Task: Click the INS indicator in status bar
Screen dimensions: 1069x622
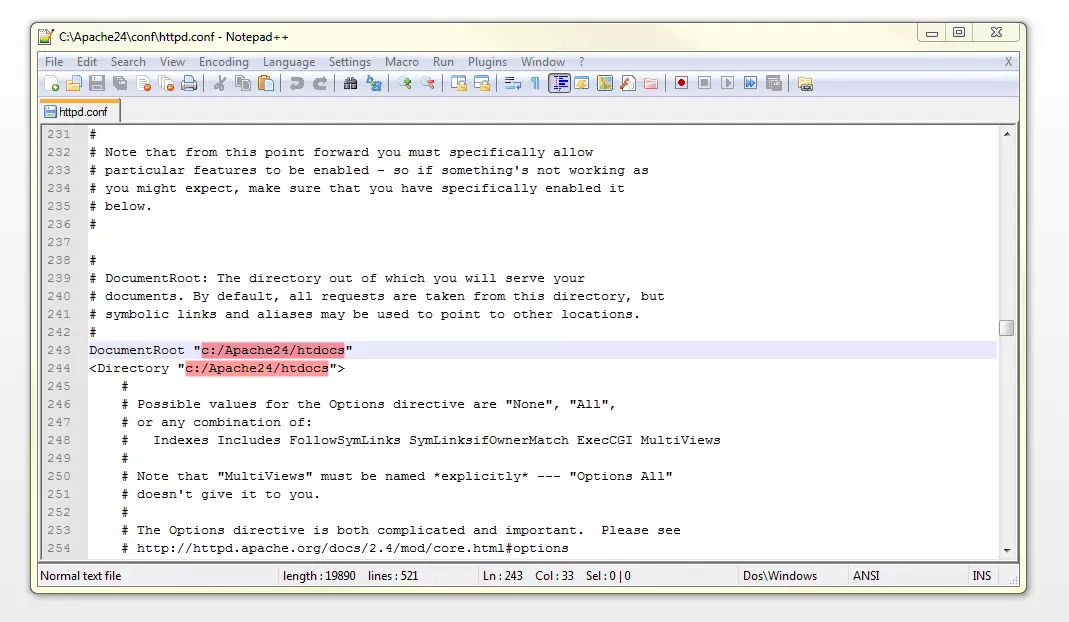Action: pos(981,576)
